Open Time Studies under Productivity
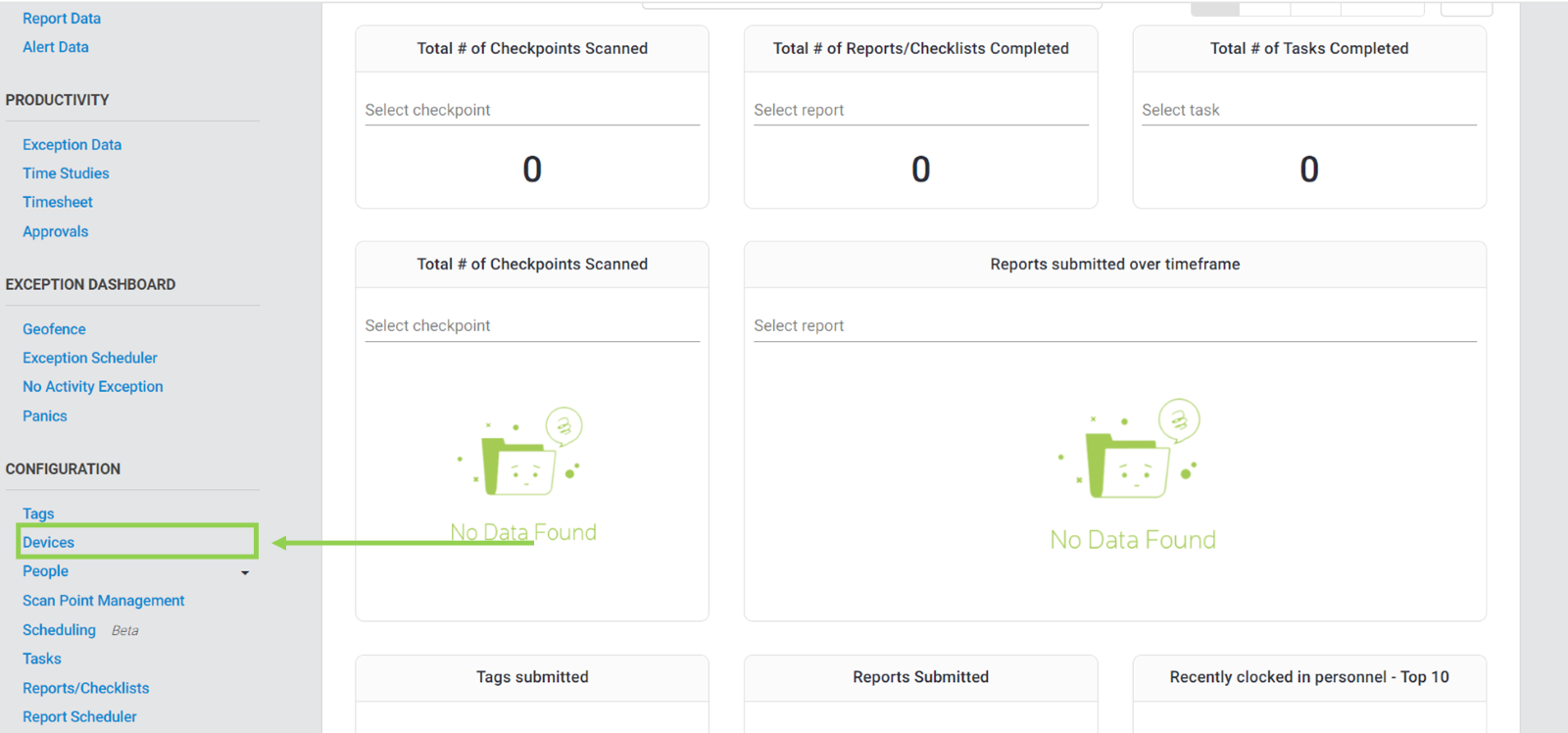 tap(66, 173)
